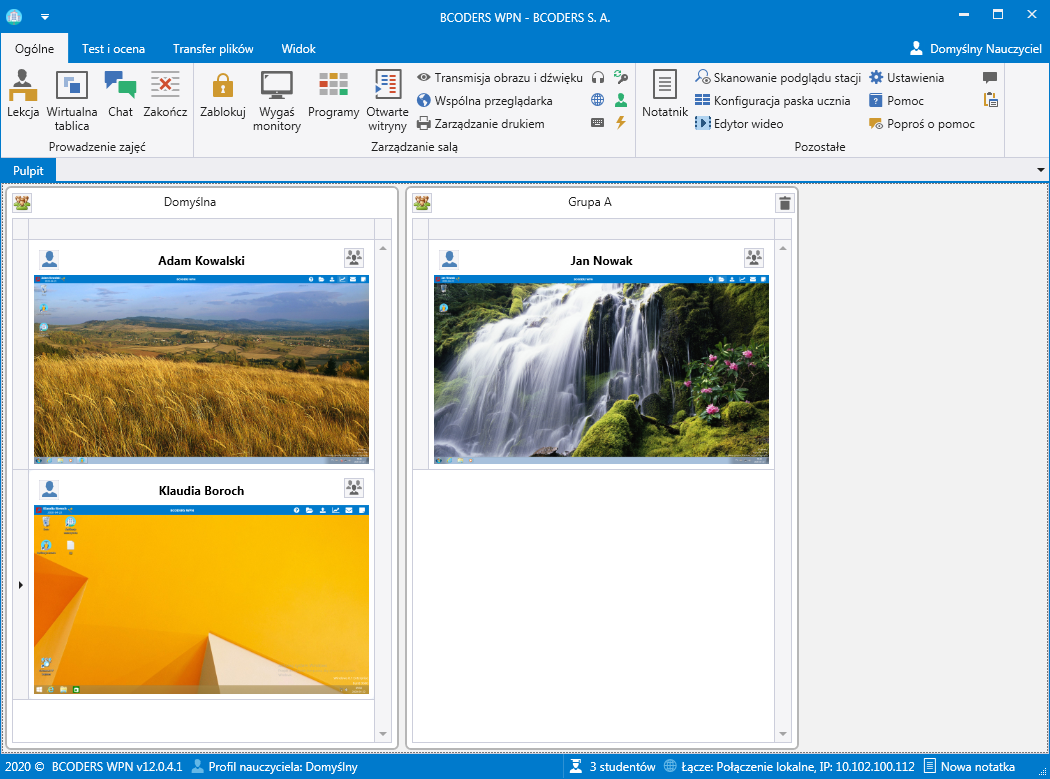Click the BCODERS app icon in title bar
Viewport: 1050px width, 779px height.
tap(14, 16)
